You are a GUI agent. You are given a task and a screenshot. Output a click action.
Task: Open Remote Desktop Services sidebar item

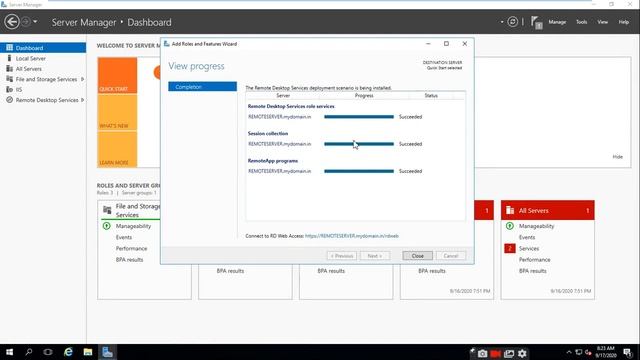click(47, 100)
